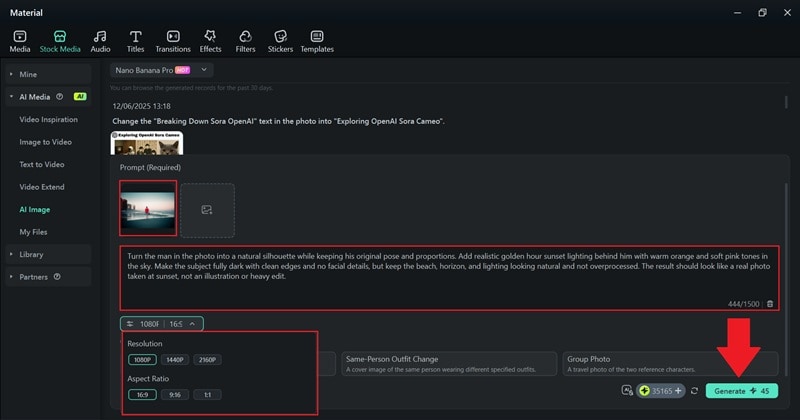Select Group Photo preset

point(670,364)
